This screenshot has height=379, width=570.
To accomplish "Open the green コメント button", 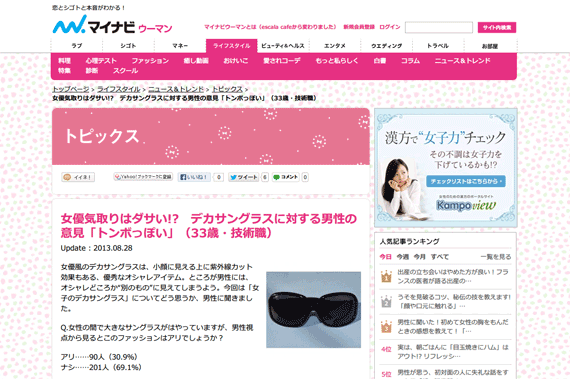I will pyautogui.click(x=286, y=177).
